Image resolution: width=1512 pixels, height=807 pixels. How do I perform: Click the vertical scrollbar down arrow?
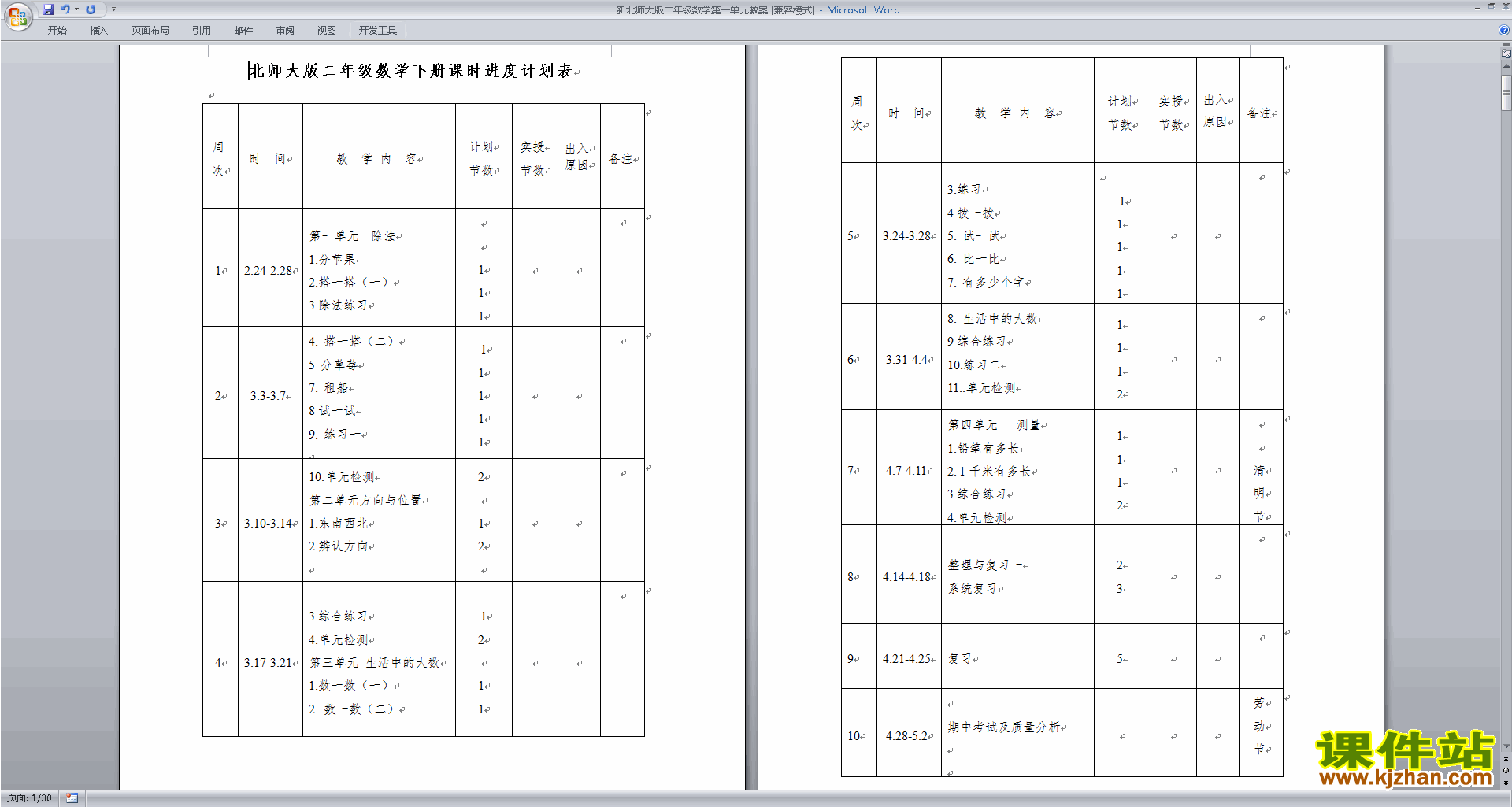1506,746
